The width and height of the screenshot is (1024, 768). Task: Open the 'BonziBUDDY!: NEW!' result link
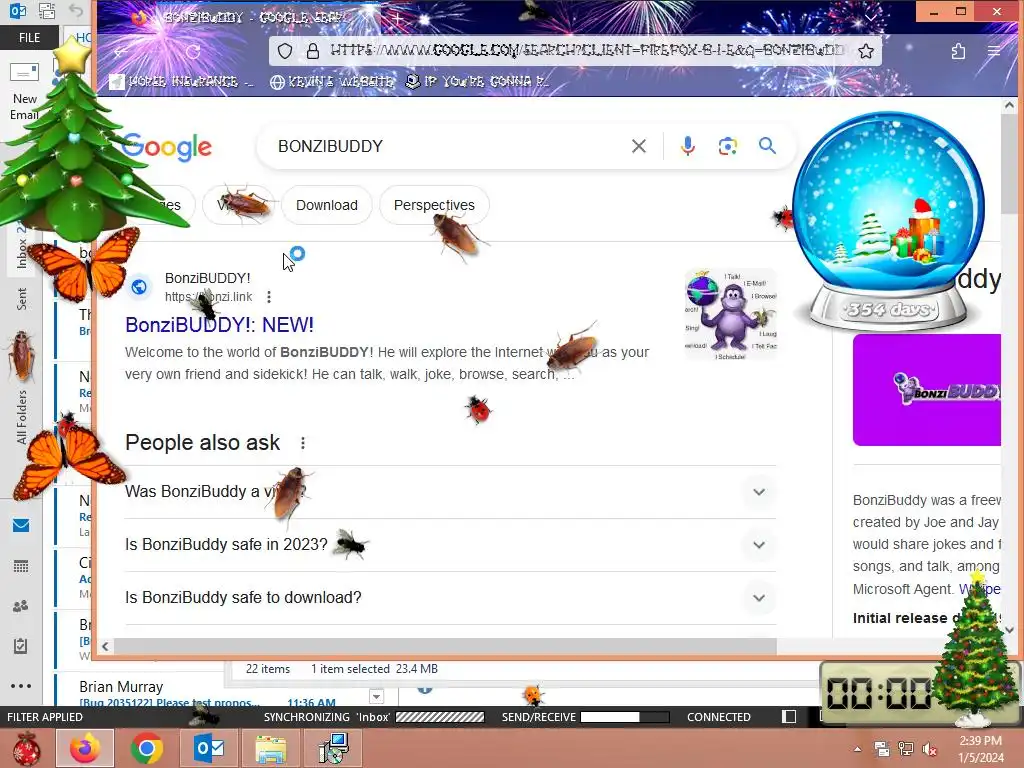coord(219,325)
